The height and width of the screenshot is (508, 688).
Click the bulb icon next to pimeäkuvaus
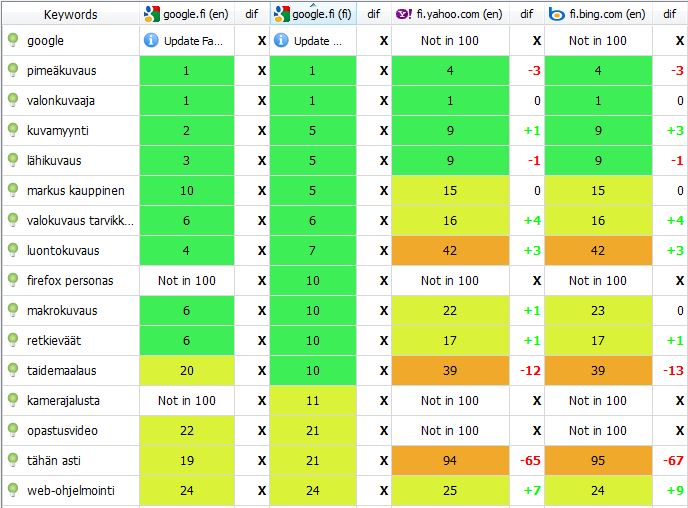pos(13,71)
